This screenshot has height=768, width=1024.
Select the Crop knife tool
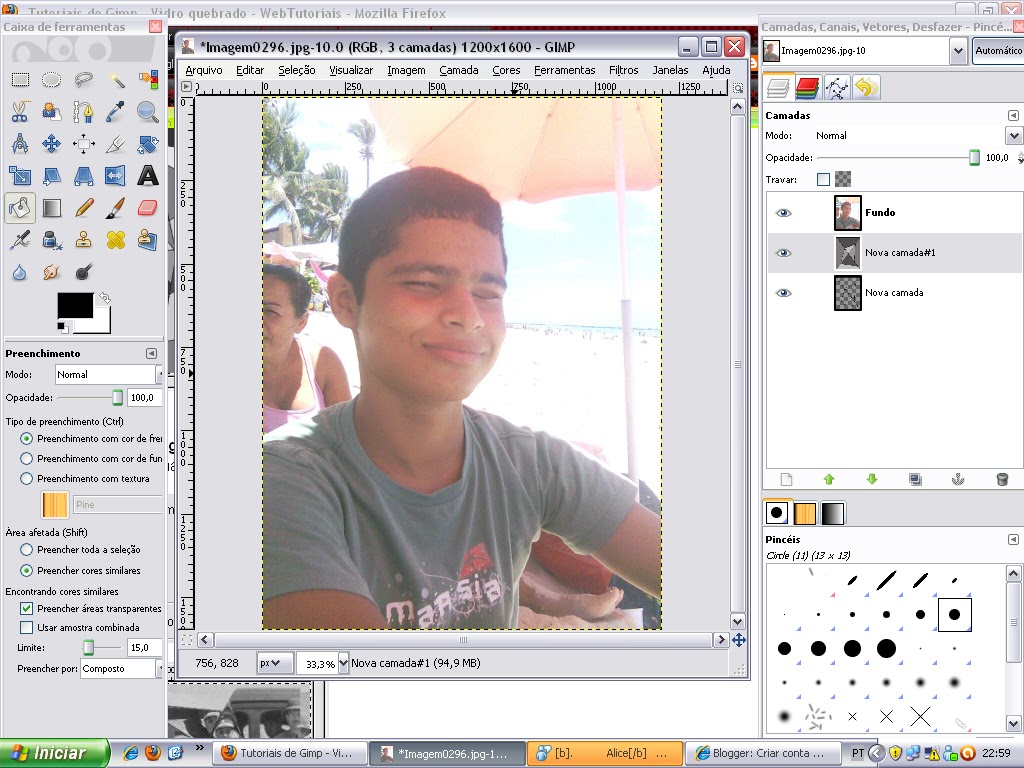116,144
